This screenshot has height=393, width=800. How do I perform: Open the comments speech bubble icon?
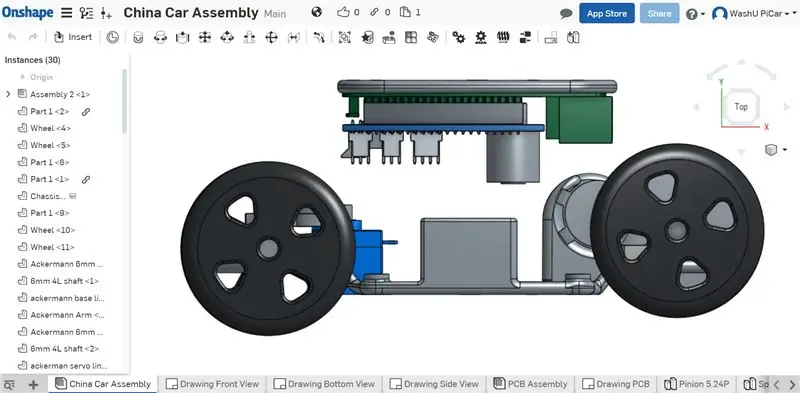[x=566, y=14]
